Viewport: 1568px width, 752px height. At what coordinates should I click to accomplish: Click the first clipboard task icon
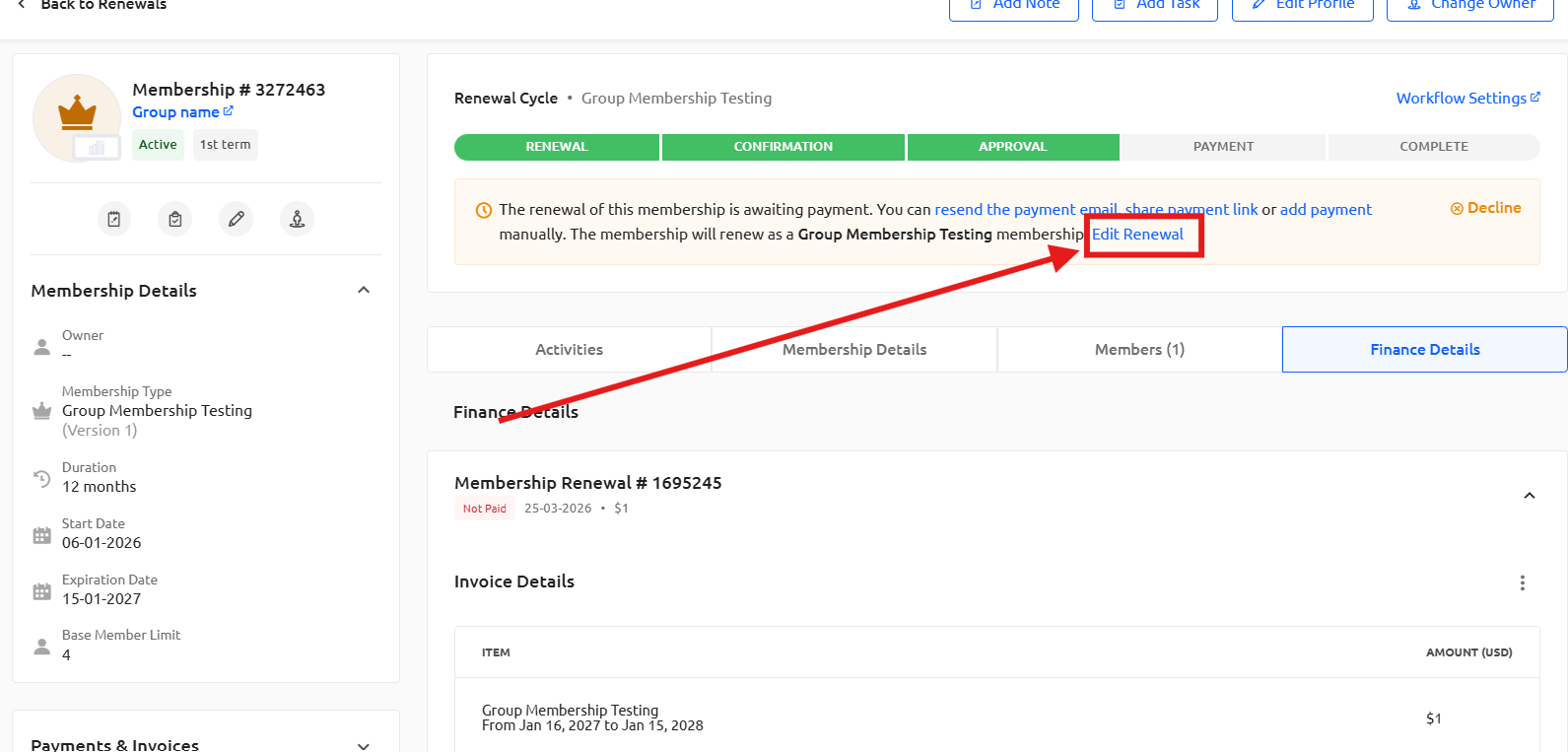[x=114, y=219]
